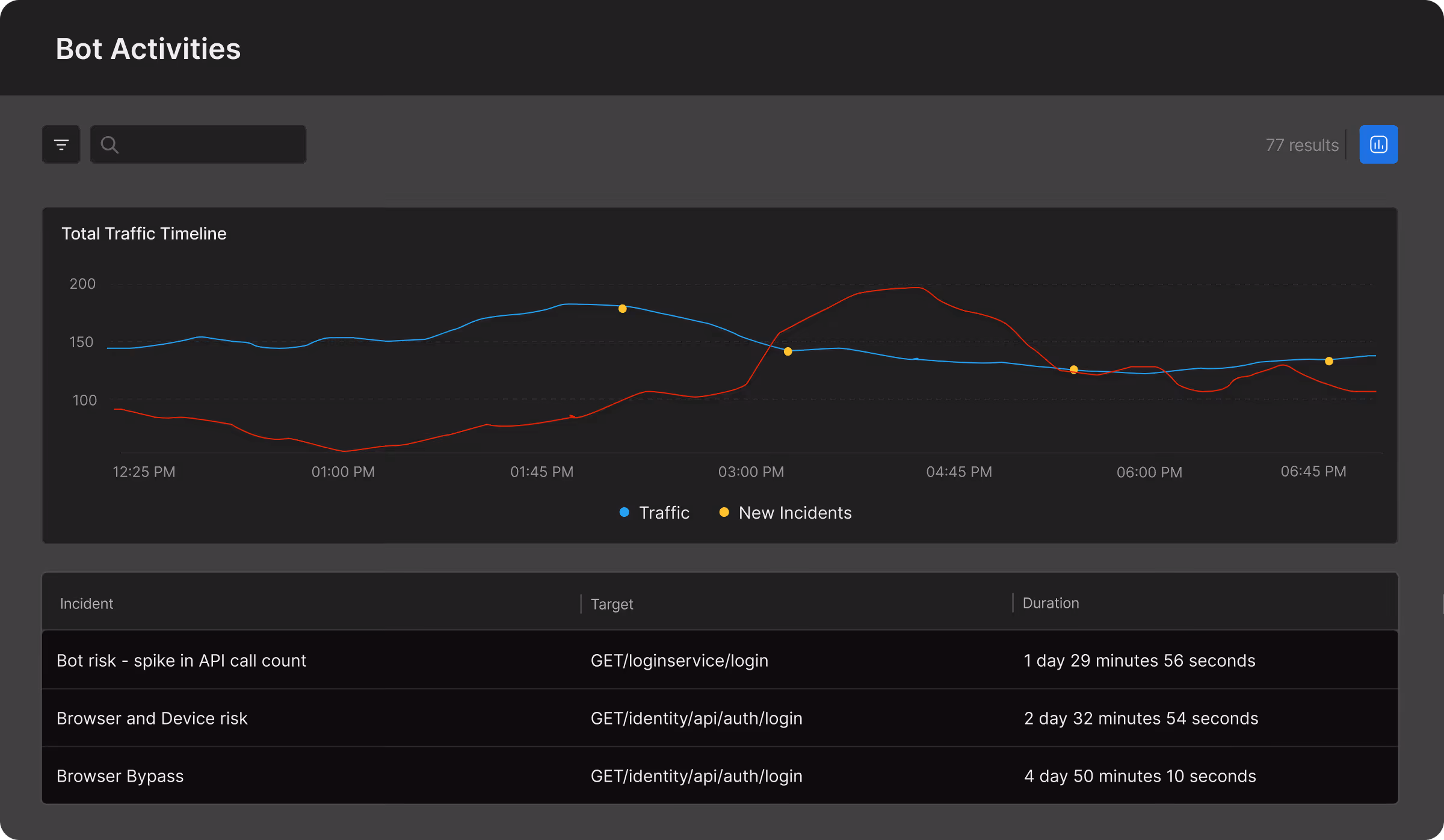Open the Browser Bypass incident details
Image resolution: width=1444 pixels, height=840 pixels.
tap(120, 776)
